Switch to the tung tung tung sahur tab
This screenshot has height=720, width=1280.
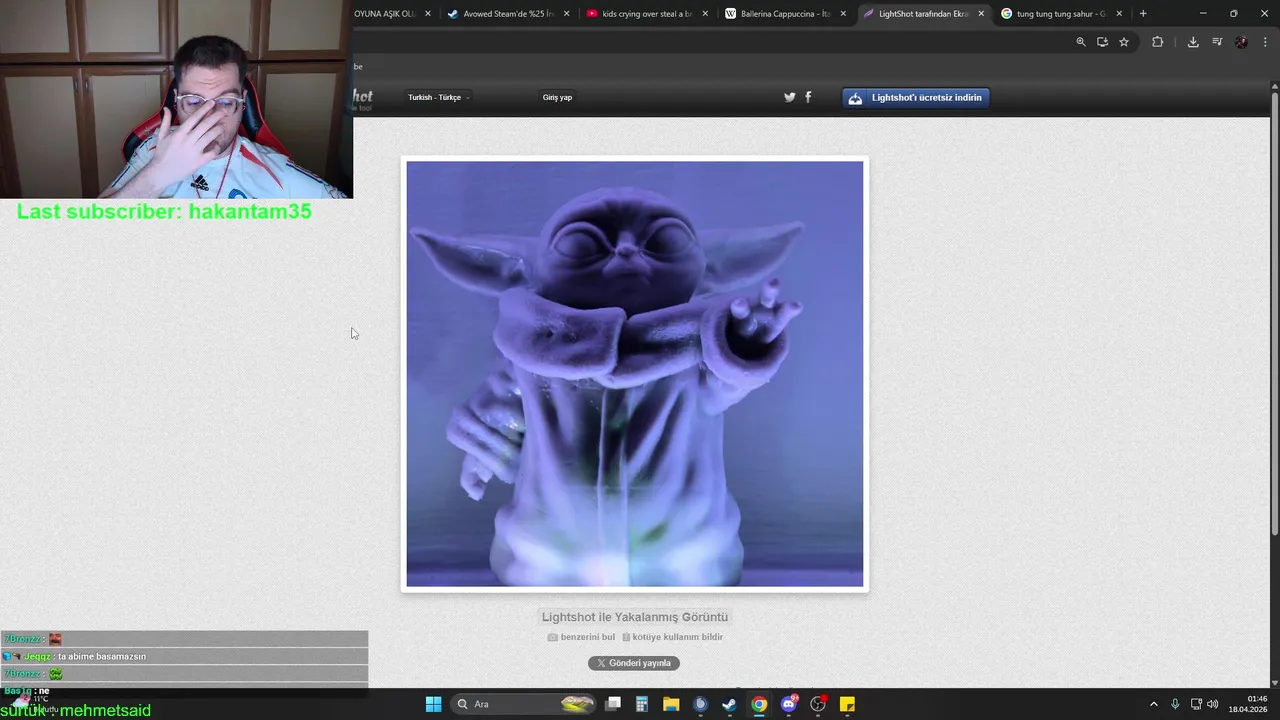[1060, 14]
